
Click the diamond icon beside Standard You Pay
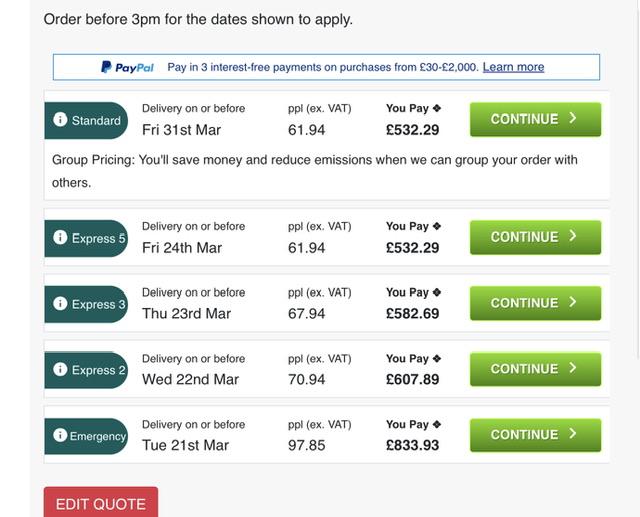point(436,108)
